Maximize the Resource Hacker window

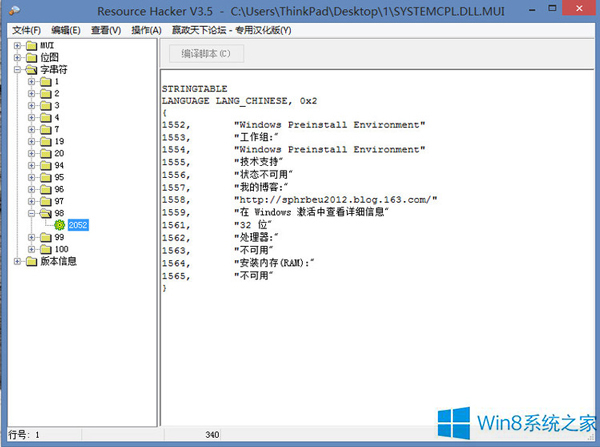(x=552, y=8)
